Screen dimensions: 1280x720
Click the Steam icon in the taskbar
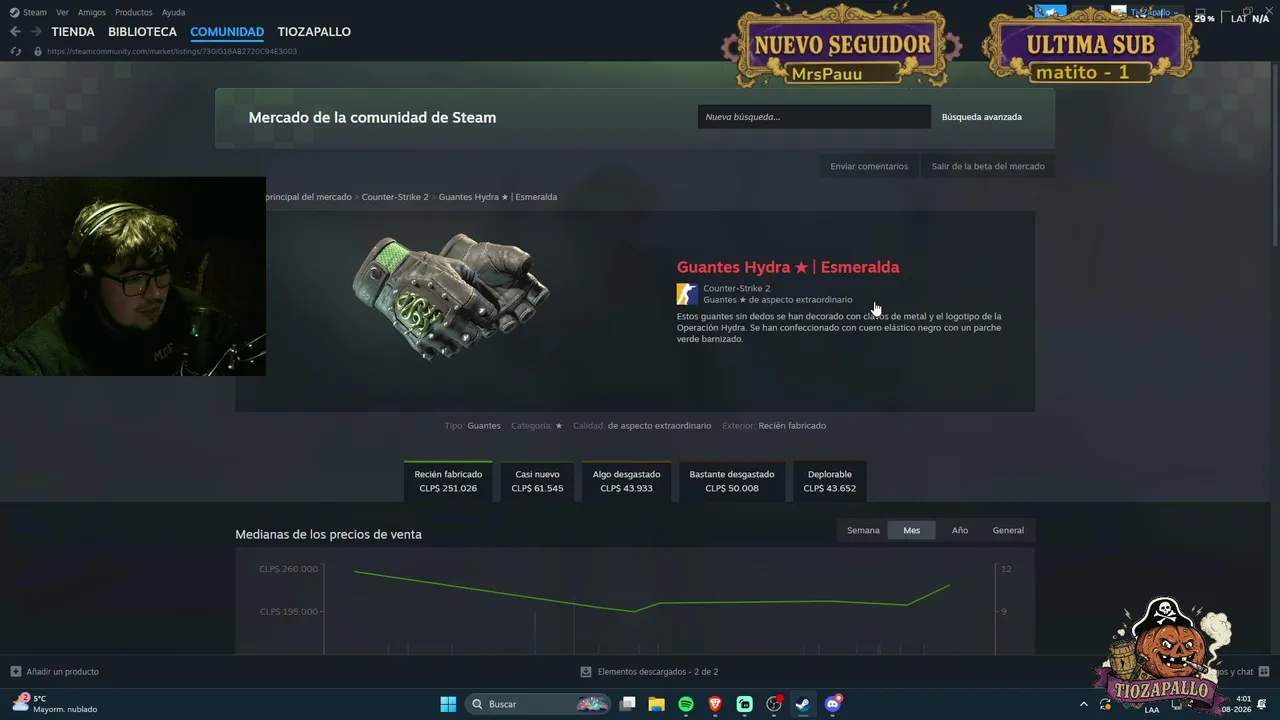(x=803, y=704)
